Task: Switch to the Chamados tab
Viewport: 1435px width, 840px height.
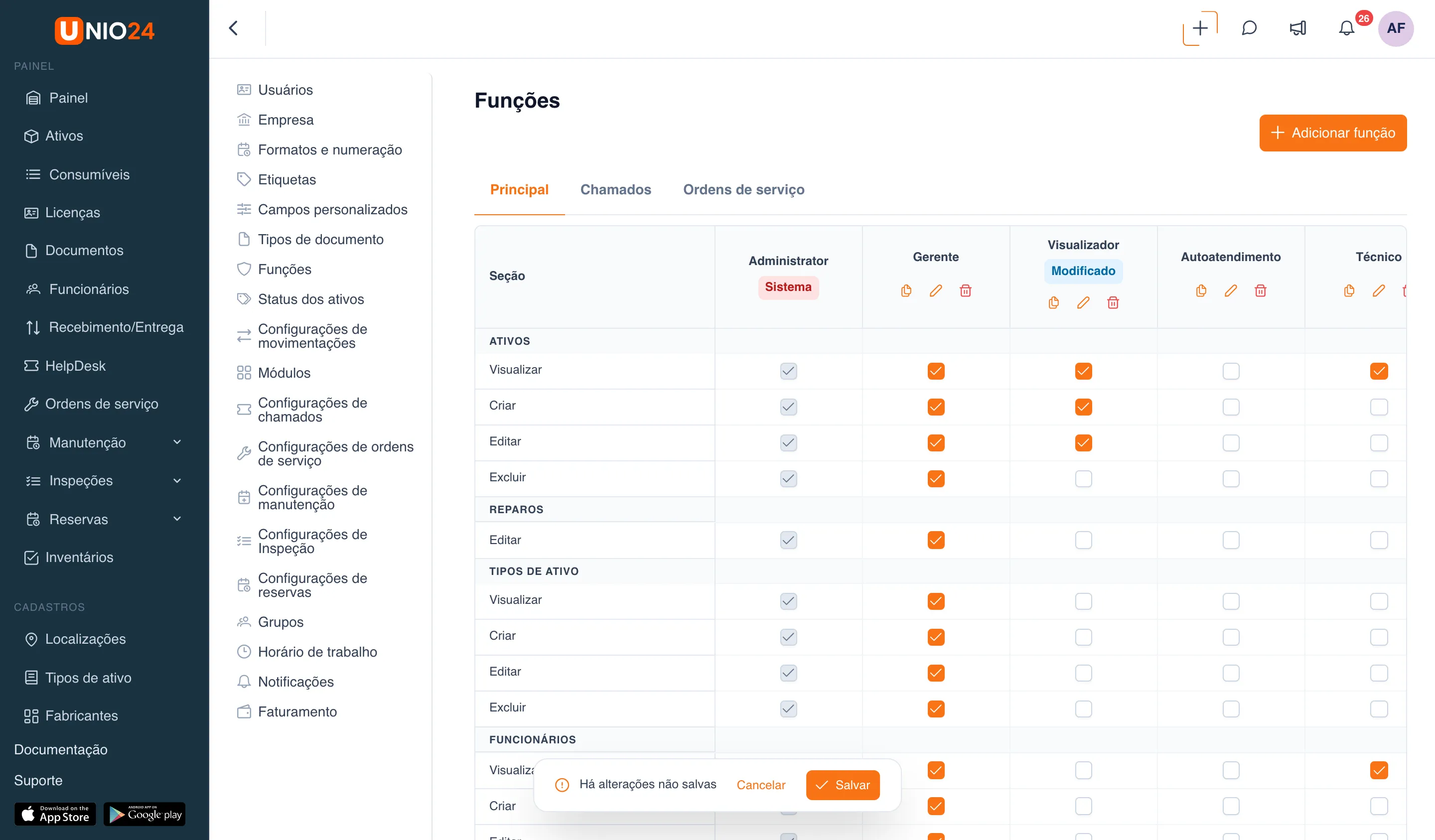Action: (x=615, y=190)
